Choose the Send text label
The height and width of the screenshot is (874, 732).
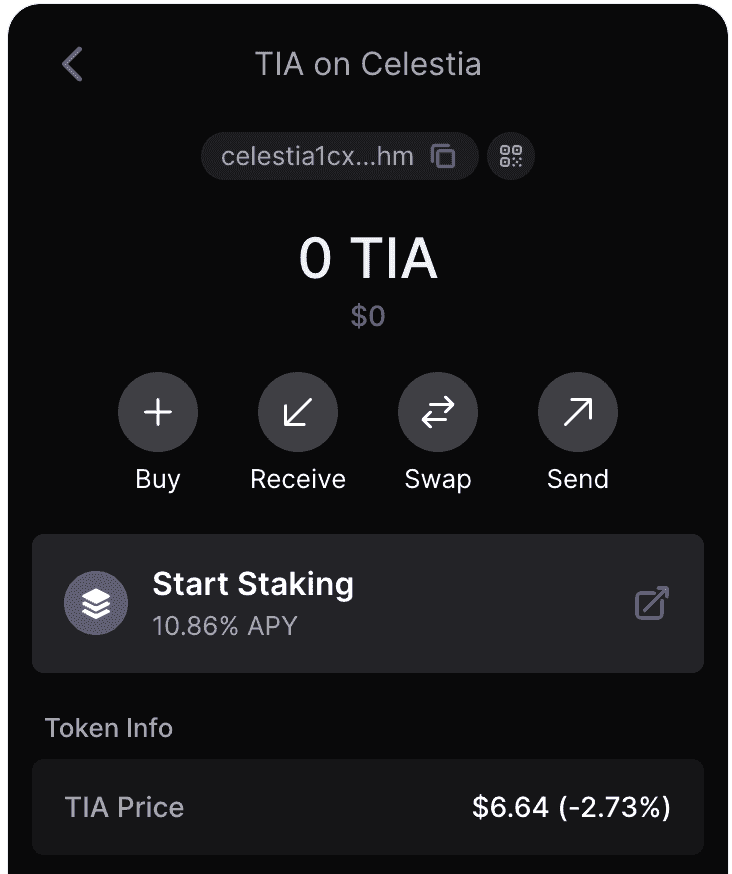click(578, 479)
